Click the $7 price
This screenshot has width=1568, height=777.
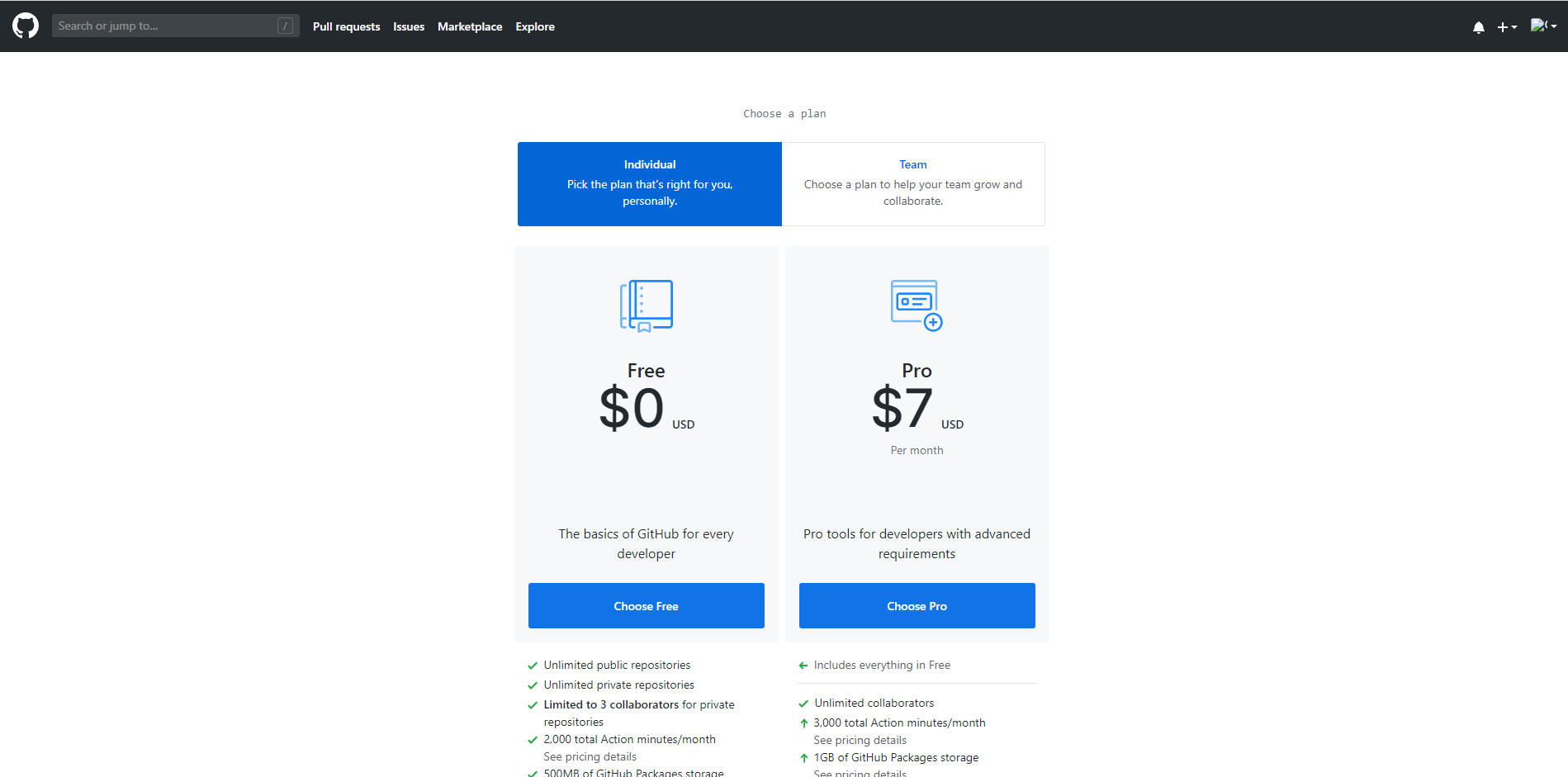pos(902,408)
